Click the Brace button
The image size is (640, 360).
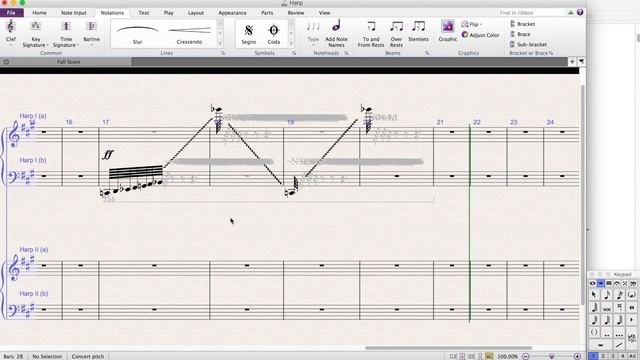coord(520,34)
